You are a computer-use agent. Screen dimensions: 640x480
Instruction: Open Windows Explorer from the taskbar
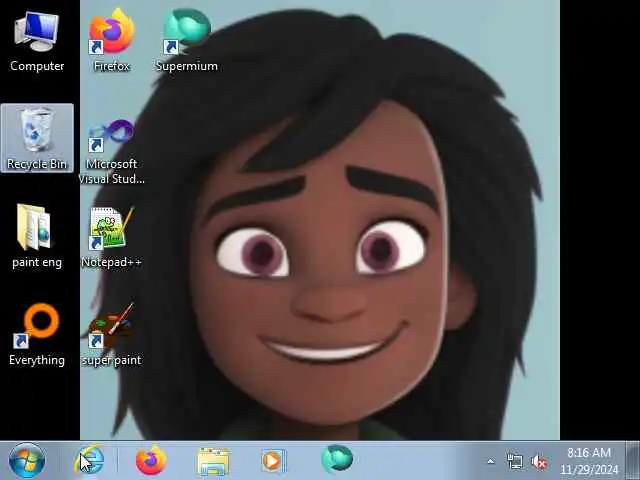pos(213,461)
